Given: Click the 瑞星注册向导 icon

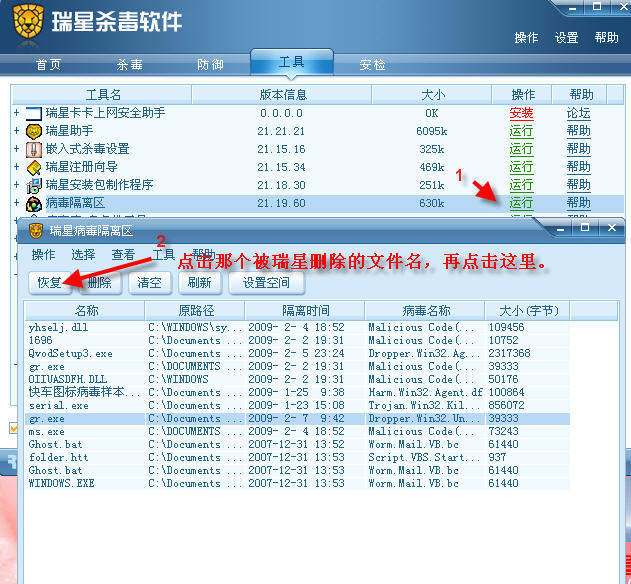Looking at the screenshot, I should [34, 168].
